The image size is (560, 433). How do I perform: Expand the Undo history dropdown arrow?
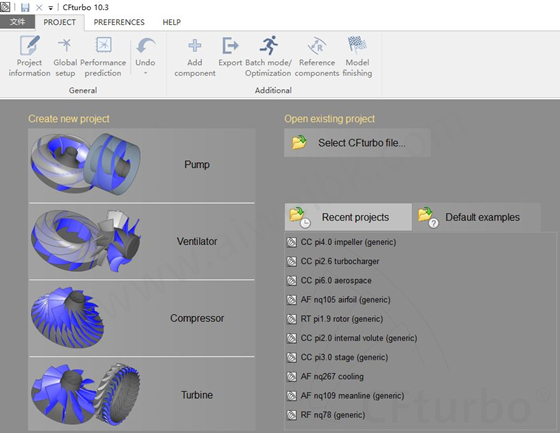[x=145, y=73]
